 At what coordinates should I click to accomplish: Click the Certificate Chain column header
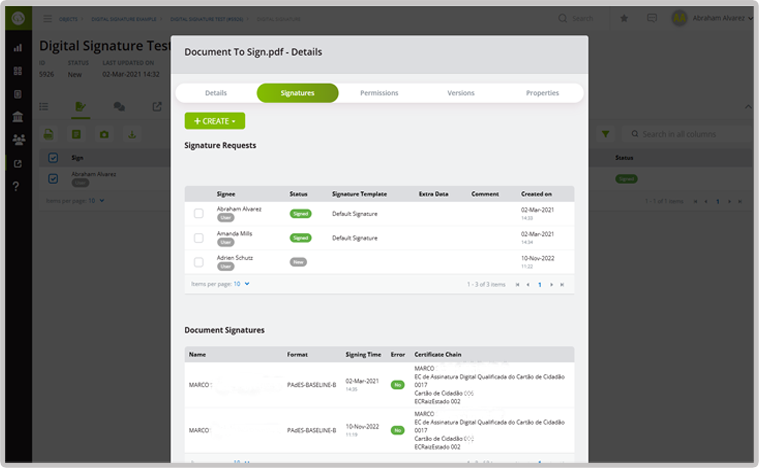pyautogui.click(x=438, y=355)
